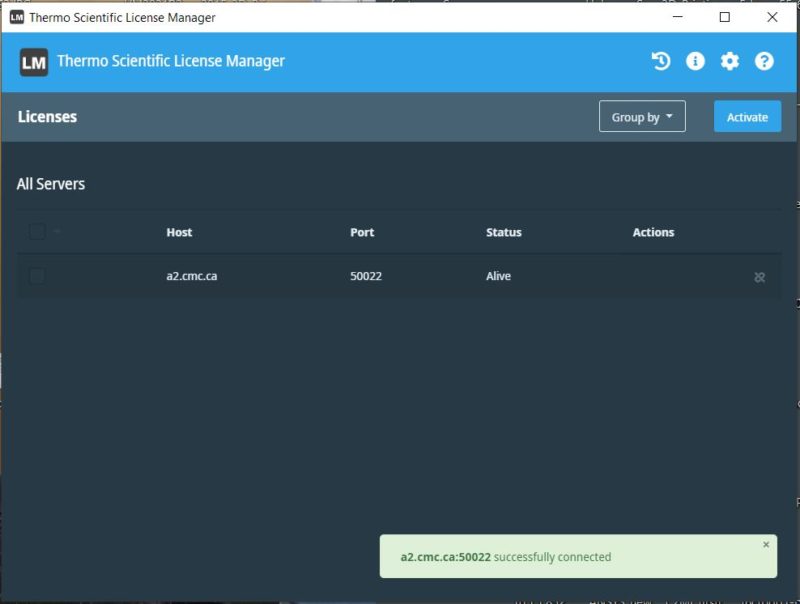
Task: Maximize the License Manager window
Action: pos(724,17)
